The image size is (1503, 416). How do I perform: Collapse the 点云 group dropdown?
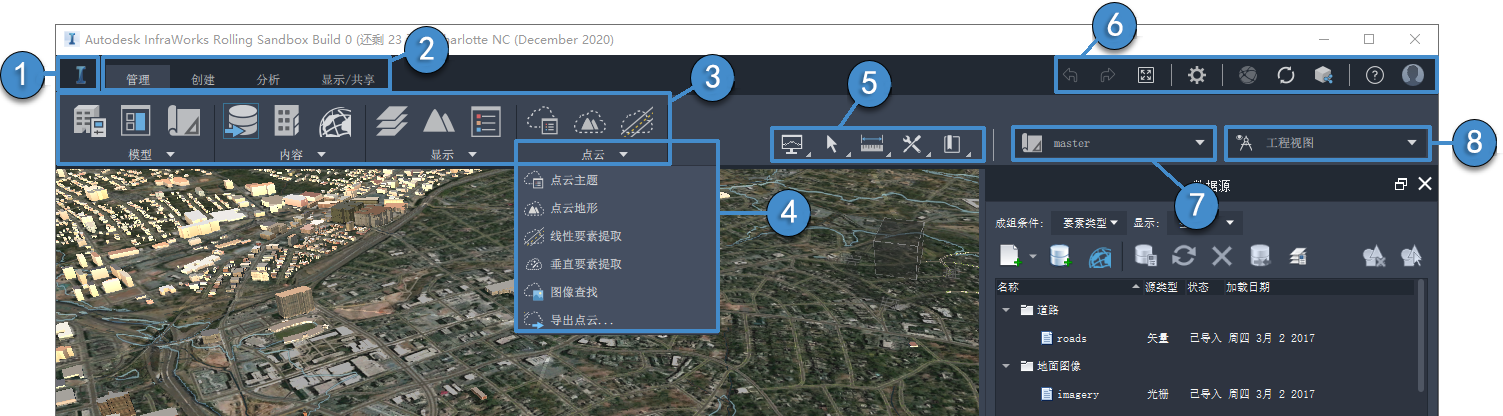(623, 155)
